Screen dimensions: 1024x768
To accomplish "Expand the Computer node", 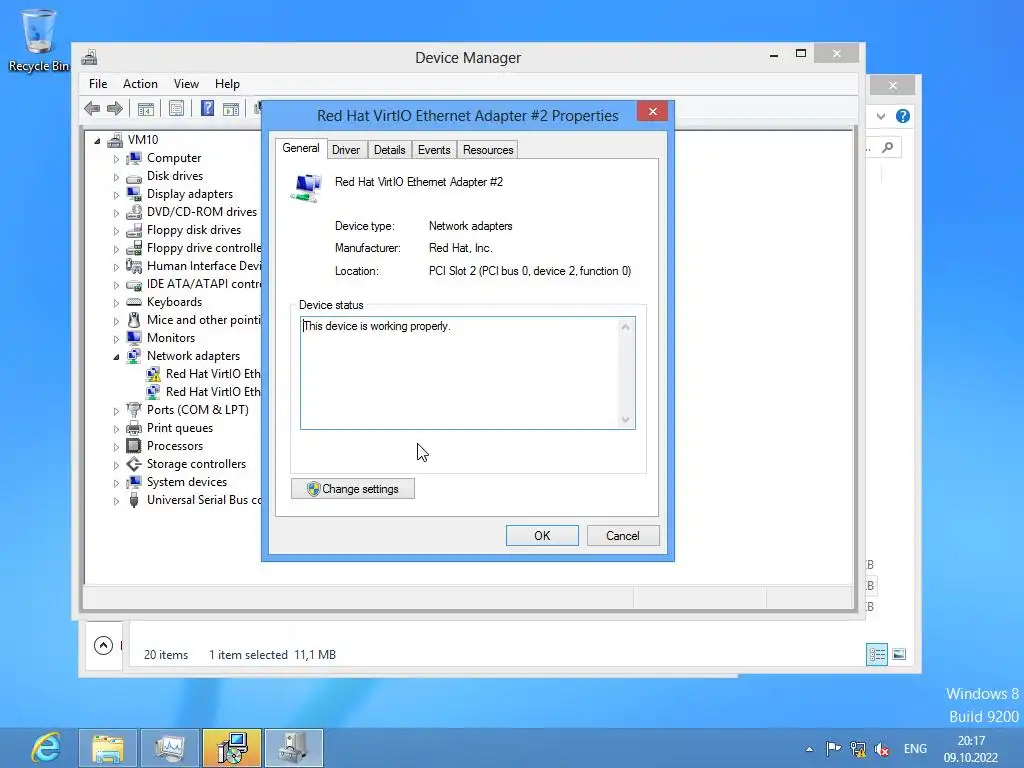I will pyautogui.click(x=116, y=159).
